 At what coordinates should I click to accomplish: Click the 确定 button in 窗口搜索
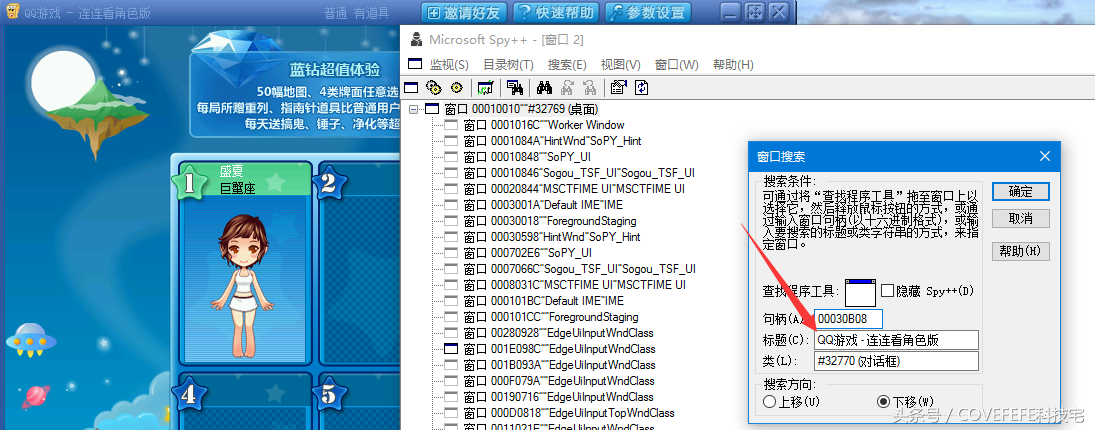click(x=1020, y=191)
